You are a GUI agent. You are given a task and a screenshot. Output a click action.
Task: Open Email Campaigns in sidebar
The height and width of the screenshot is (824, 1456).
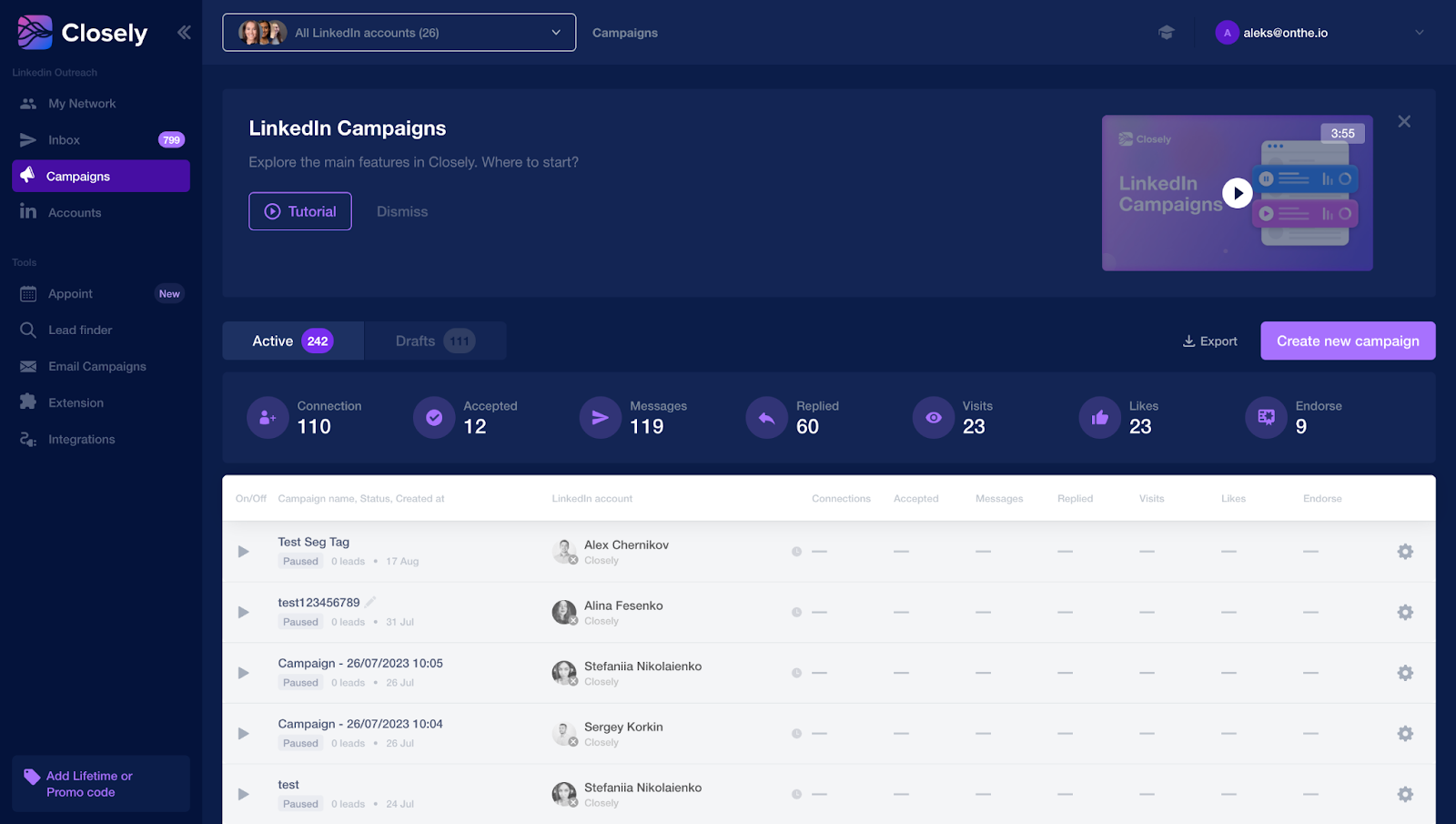[x=101, y=367]
